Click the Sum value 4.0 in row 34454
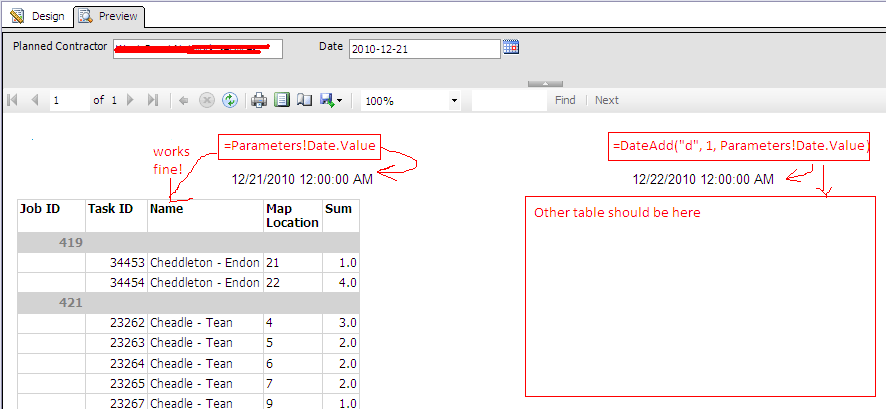This screenshot has height=409, width=886. 341,282
